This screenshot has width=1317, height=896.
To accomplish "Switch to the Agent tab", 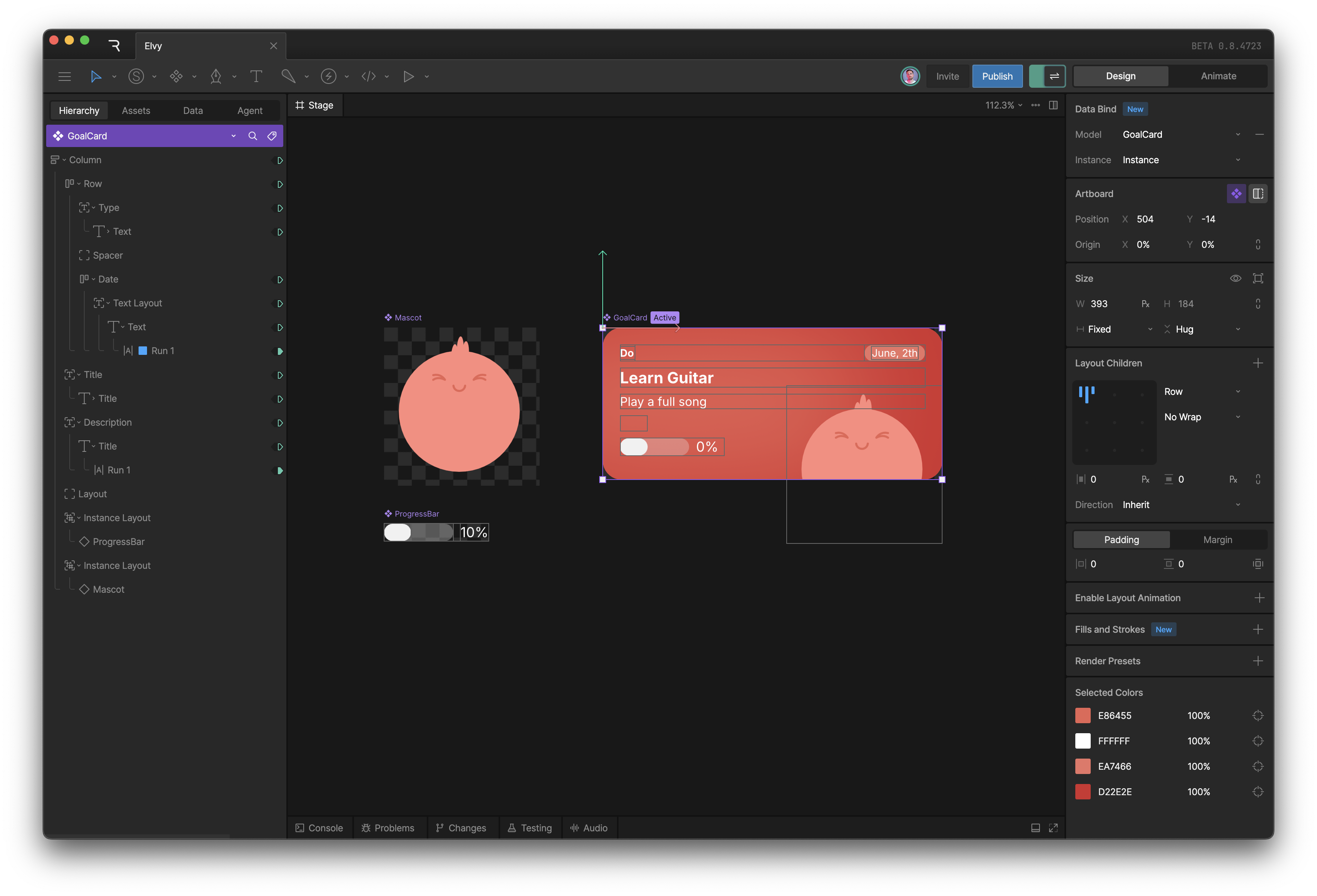I will point(249,110).
